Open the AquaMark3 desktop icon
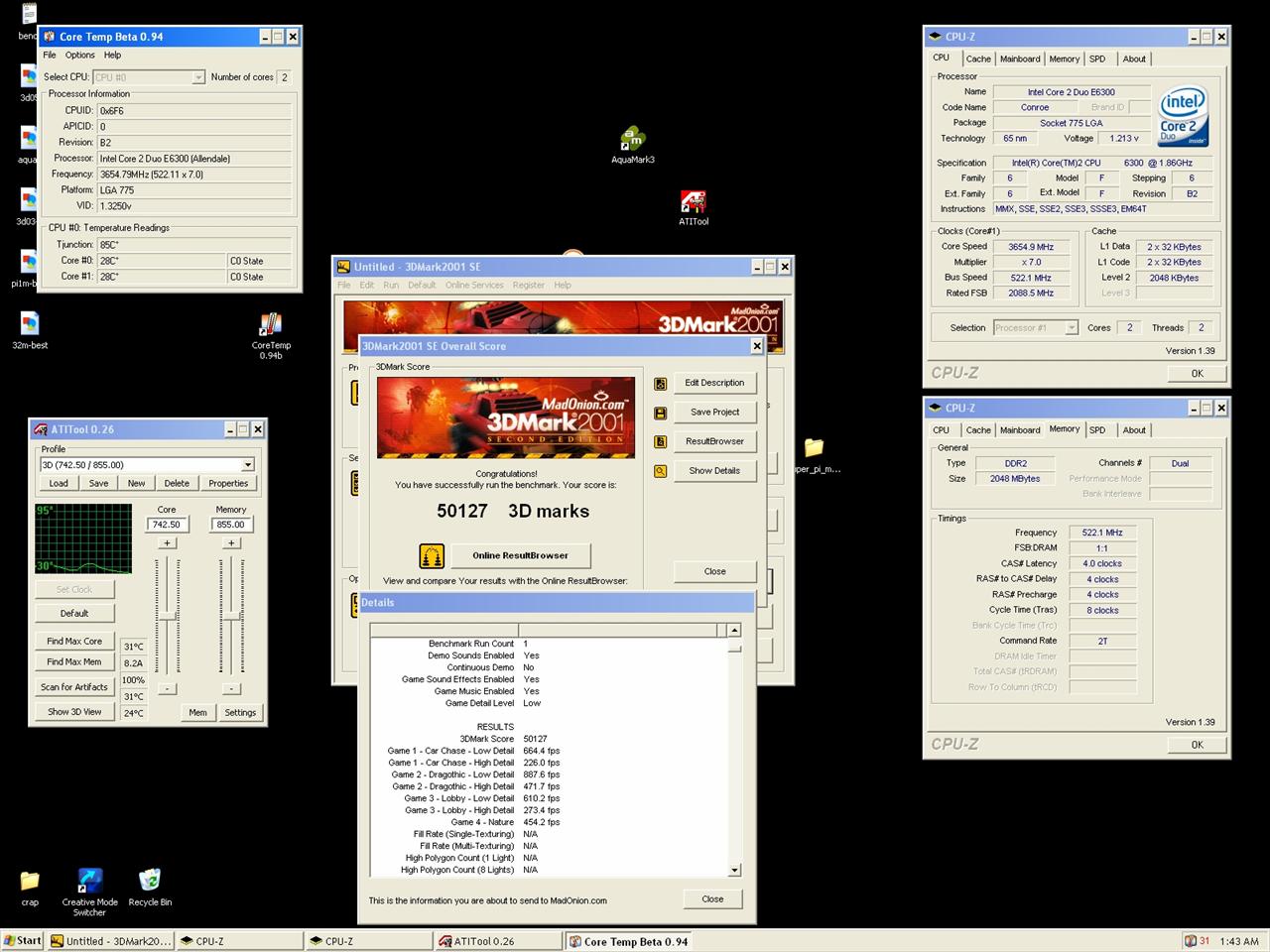The image size is (1270, 952). click(x=632, y=139)
